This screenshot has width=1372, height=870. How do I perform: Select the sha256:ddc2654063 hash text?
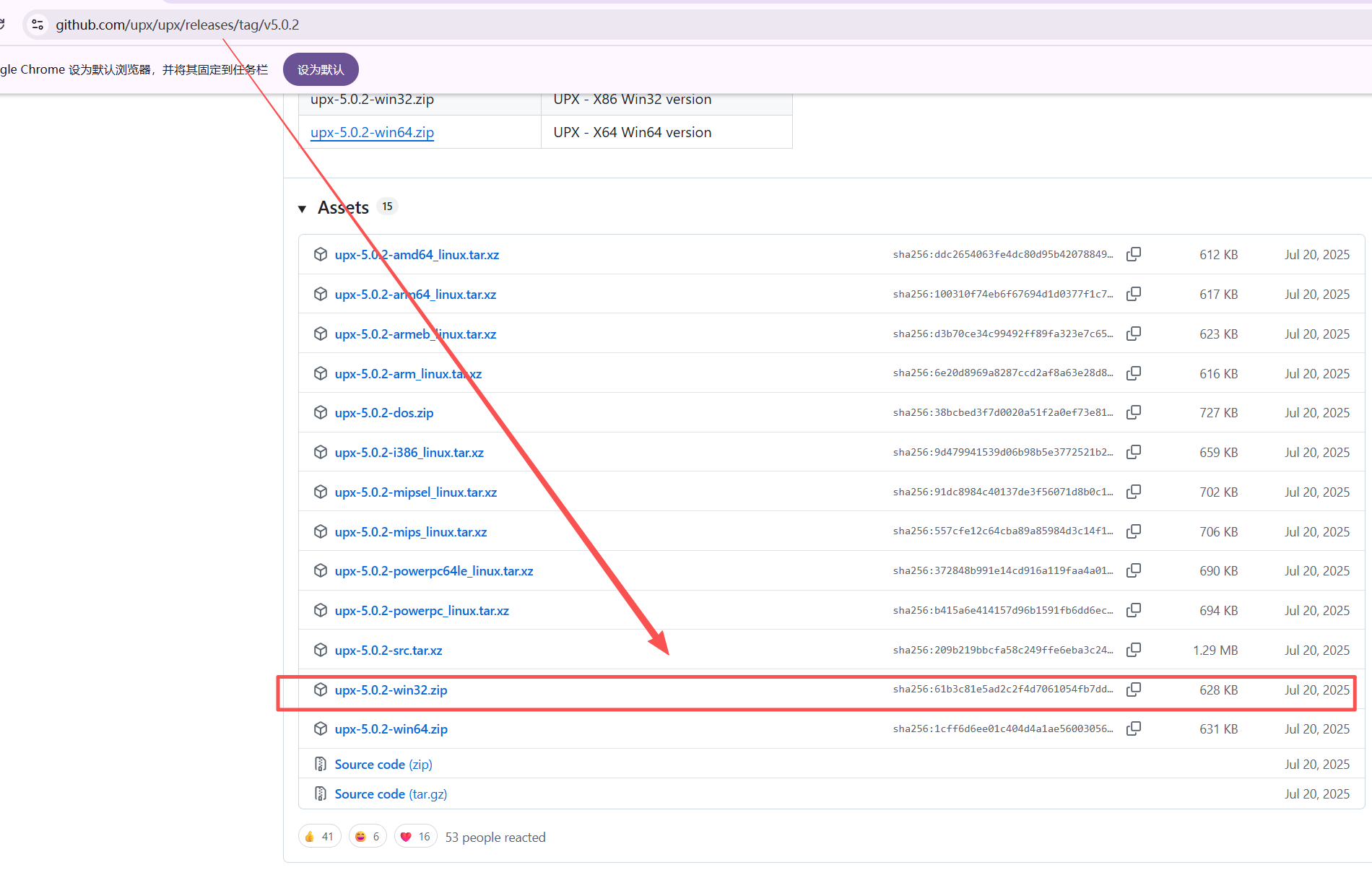pyautogui.click(x=1002, y=254)
